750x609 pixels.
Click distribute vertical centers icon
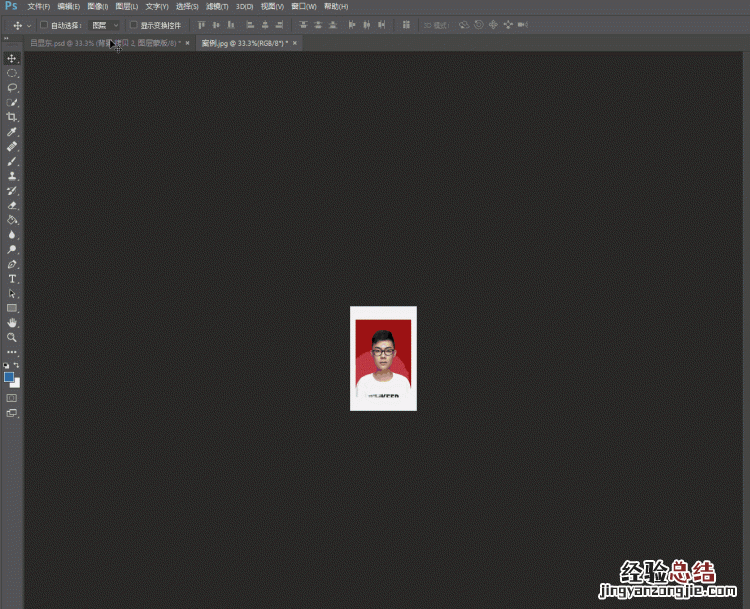(x=318, y=25)
